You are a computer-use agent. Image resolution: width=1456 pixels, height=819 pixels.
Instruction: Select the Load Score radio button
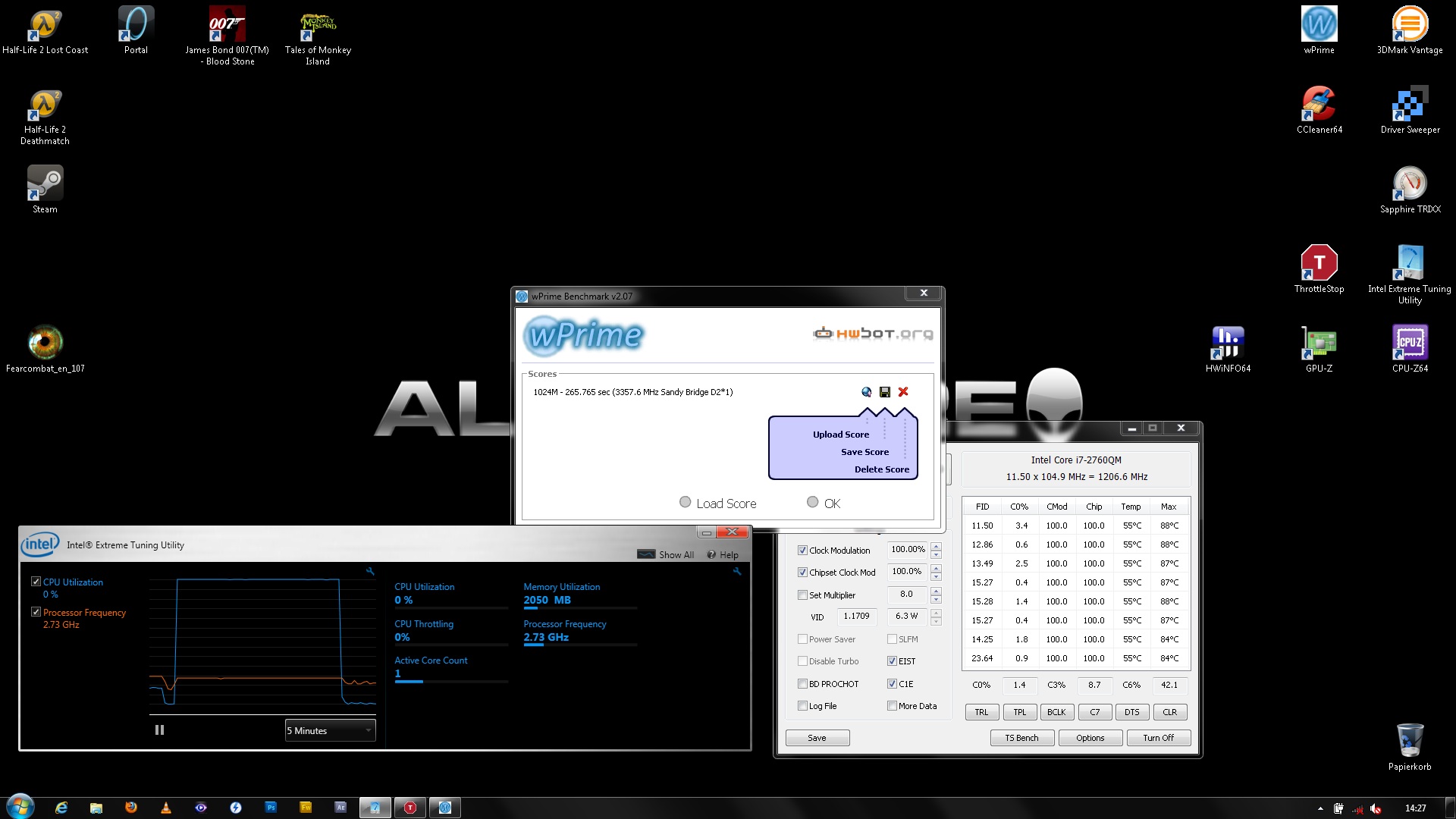pyautogui.click(x=685, y=502)
